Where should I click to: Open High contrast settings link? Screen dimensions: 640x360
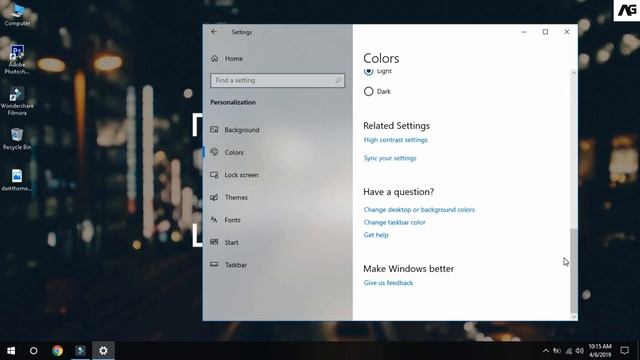pyautogui.click(x=396, y=140)
